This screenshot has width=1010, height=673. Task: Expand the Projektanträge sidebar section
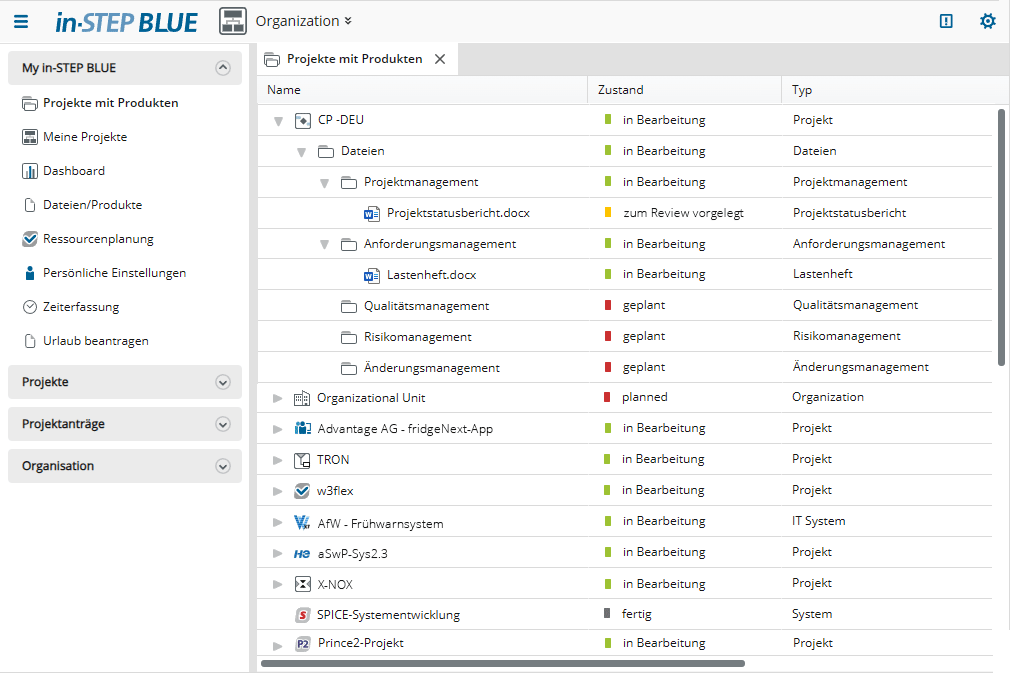pyautogui.click(x=223, y=424)
